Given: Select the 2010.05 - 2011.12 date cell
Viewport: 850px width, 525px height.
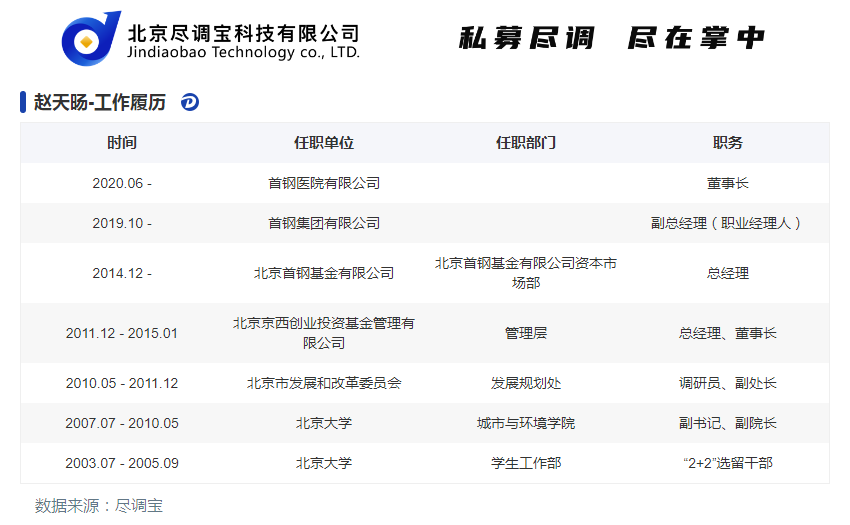Looking at the screenshot, I should coord(122,383).
